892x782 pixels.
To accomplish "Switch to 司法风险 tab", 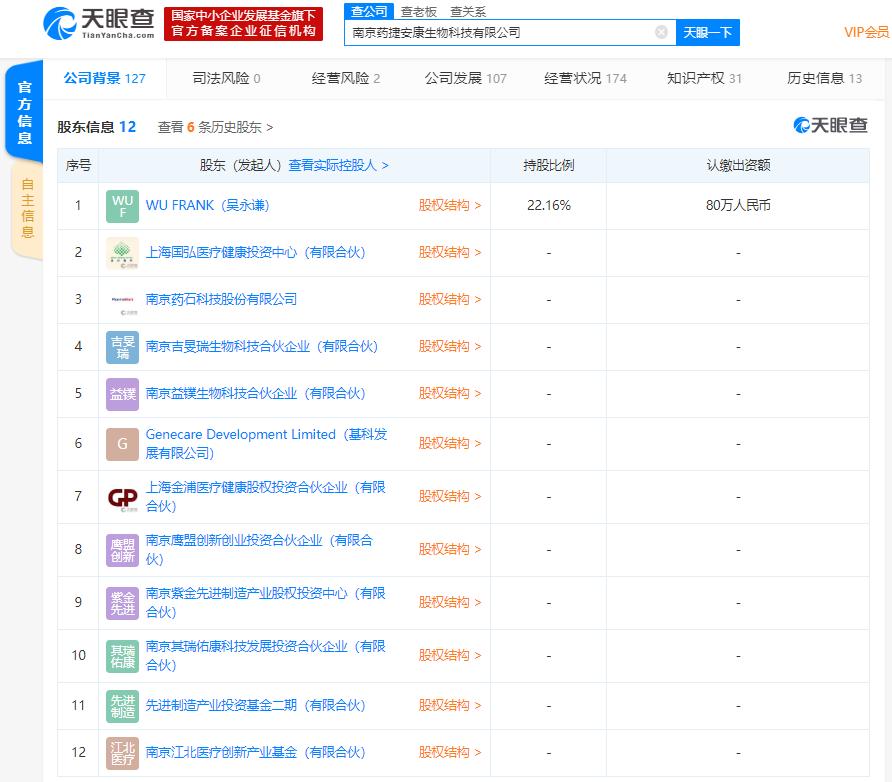I will 226,78.
